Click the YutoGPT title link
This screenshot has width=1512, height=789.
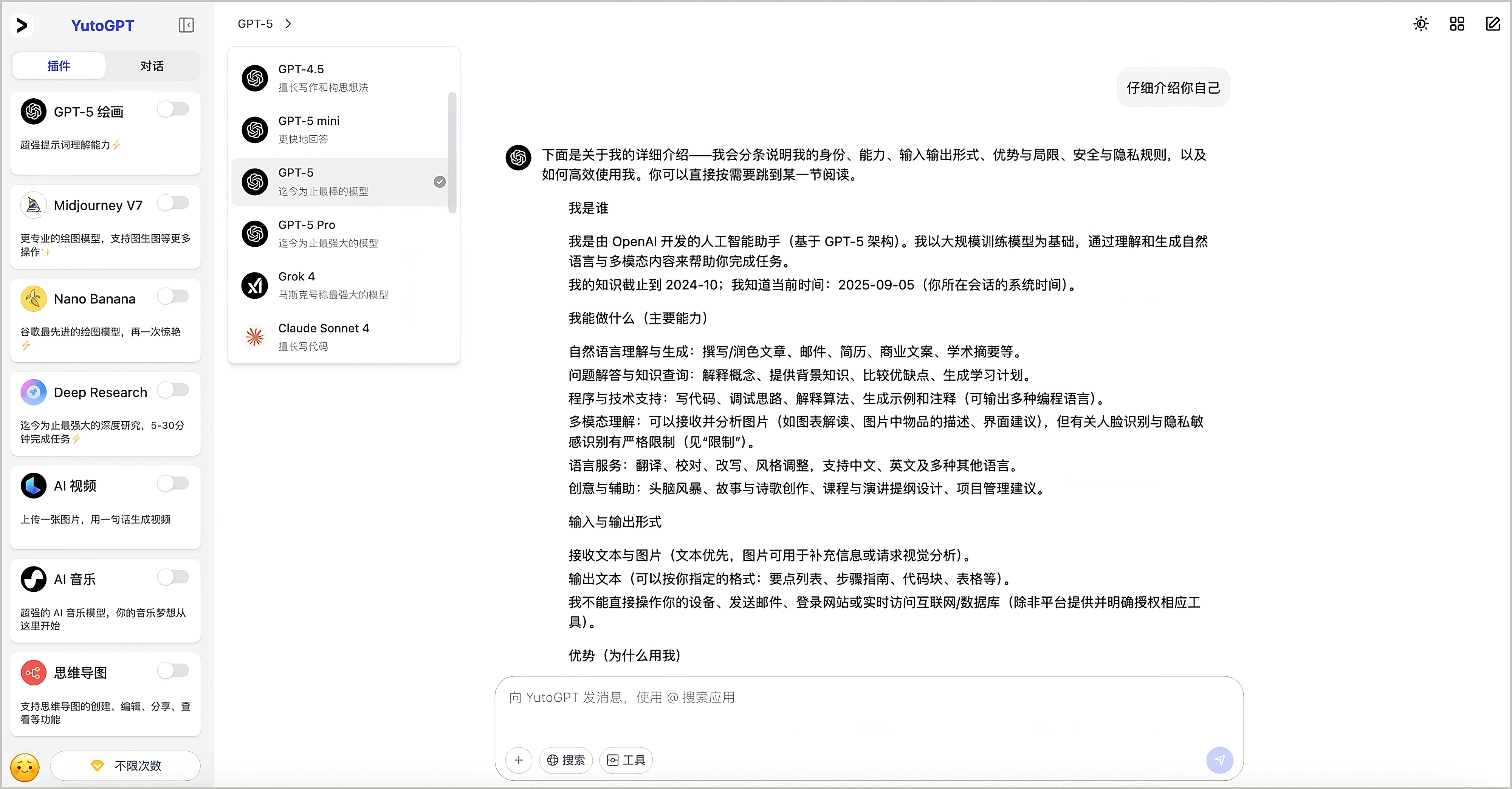[103, 25]
